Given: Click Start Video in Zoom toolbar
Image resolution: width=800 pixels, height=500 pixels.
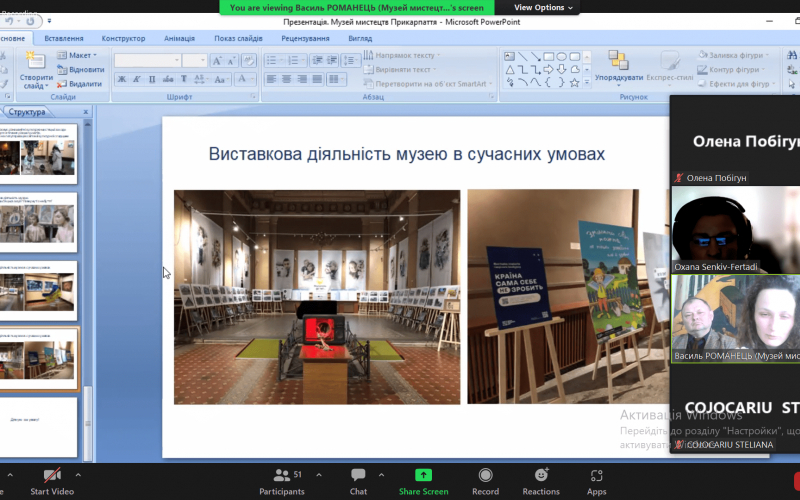Looking at the screenshot, I should point(52,482).
